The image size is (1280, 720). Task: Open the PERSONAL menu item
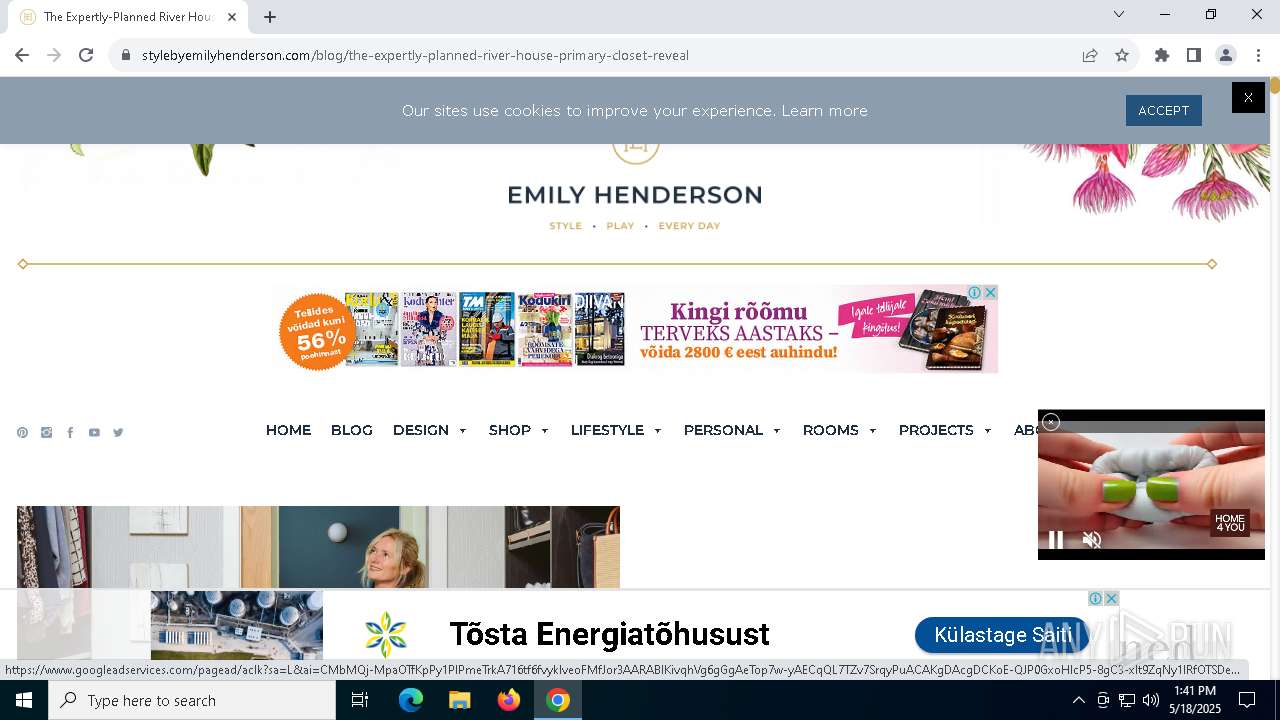coord(723,430)
